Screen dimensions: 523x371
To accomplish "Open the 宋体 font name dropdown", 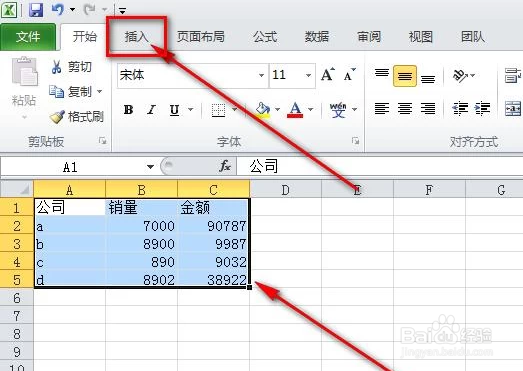I will (x=262, y=75).
